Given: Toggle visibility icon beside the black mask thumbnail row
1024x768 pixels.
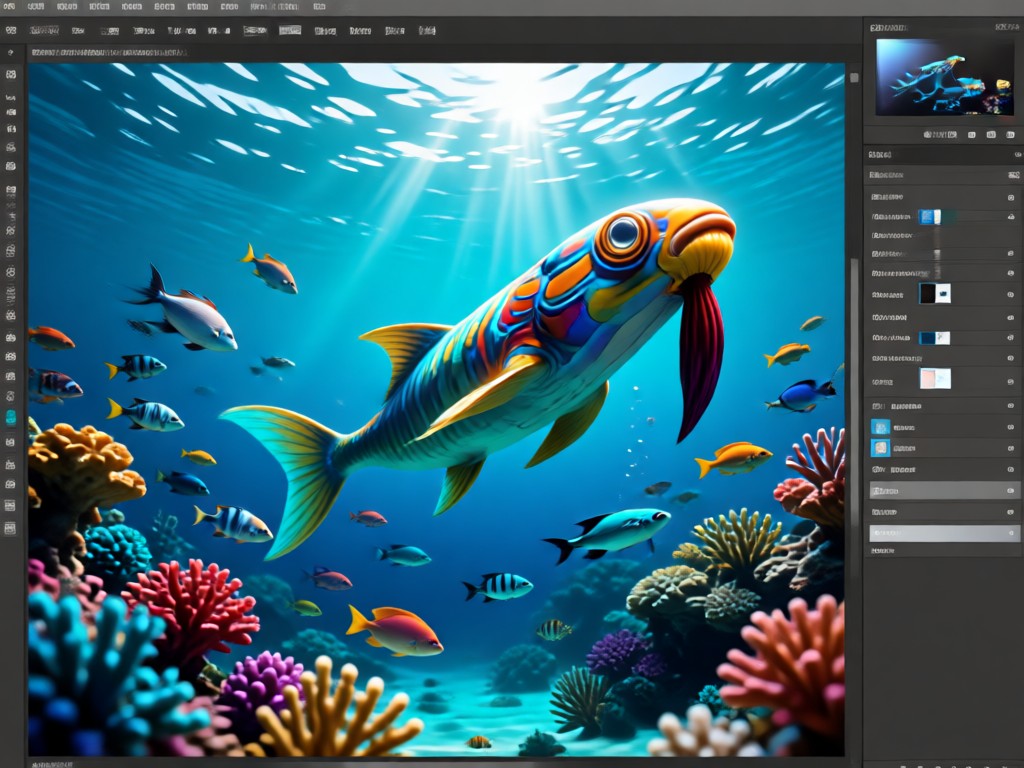Looking at the screenshot, I should 1010,295.
